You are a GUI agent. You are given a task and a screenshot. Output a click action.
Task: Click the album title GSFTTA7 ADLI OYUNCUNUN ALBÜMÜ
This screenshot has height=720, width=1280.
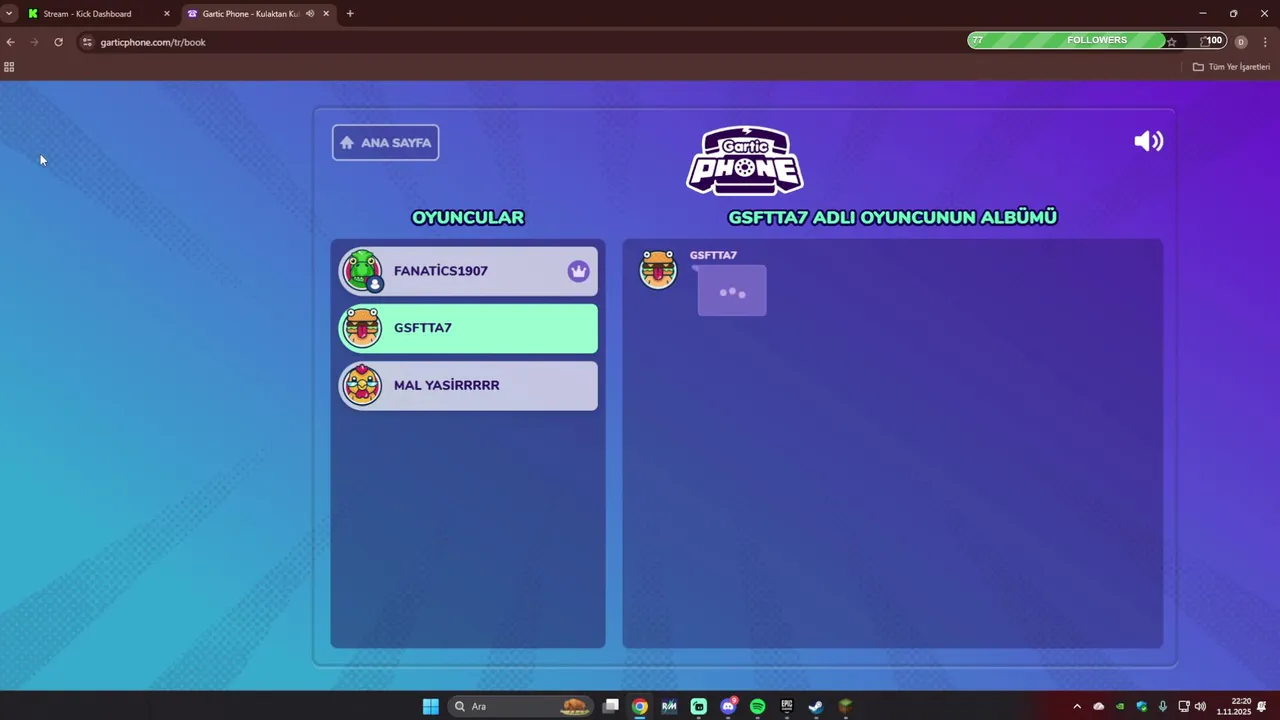pos(892,217)
